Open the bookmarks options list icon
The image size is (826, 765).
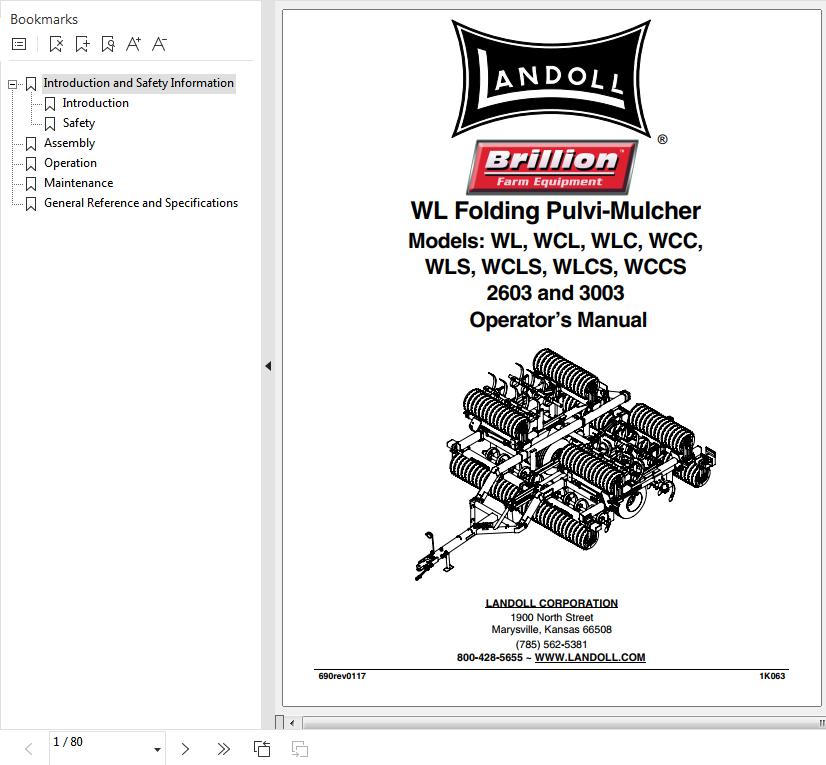(19, 44)
